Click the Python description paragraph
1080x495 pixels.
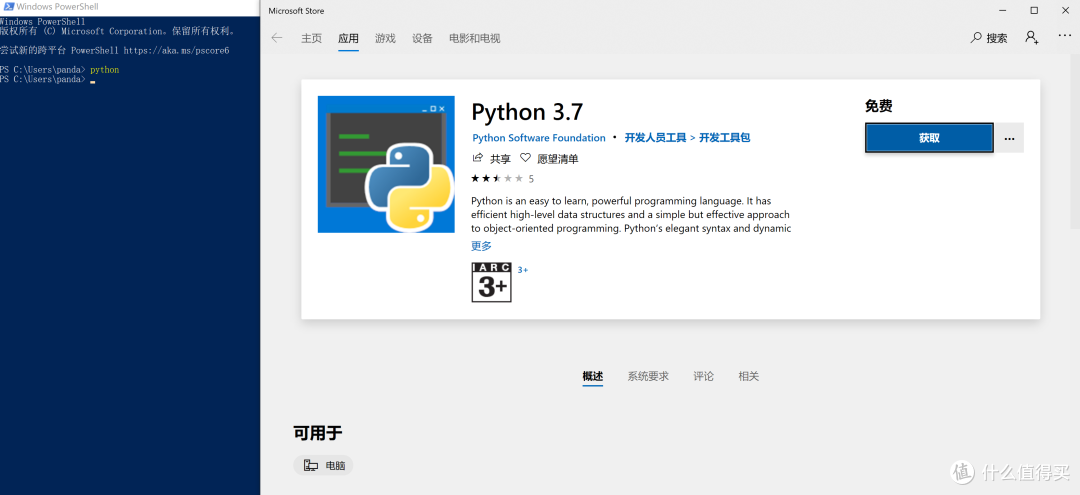click(631, 215)
